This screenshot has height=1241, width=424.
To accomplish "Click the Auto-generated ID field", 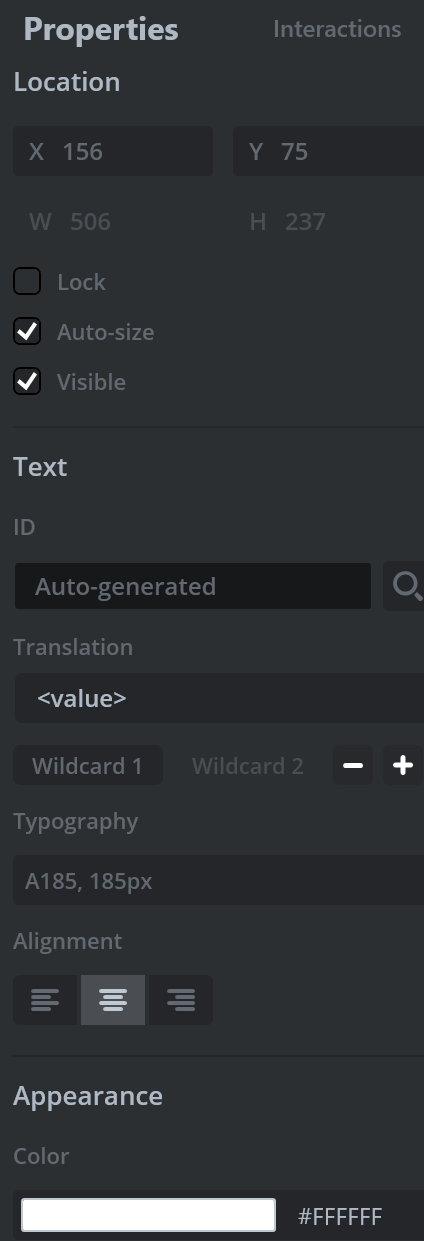I will coord(193,586).
